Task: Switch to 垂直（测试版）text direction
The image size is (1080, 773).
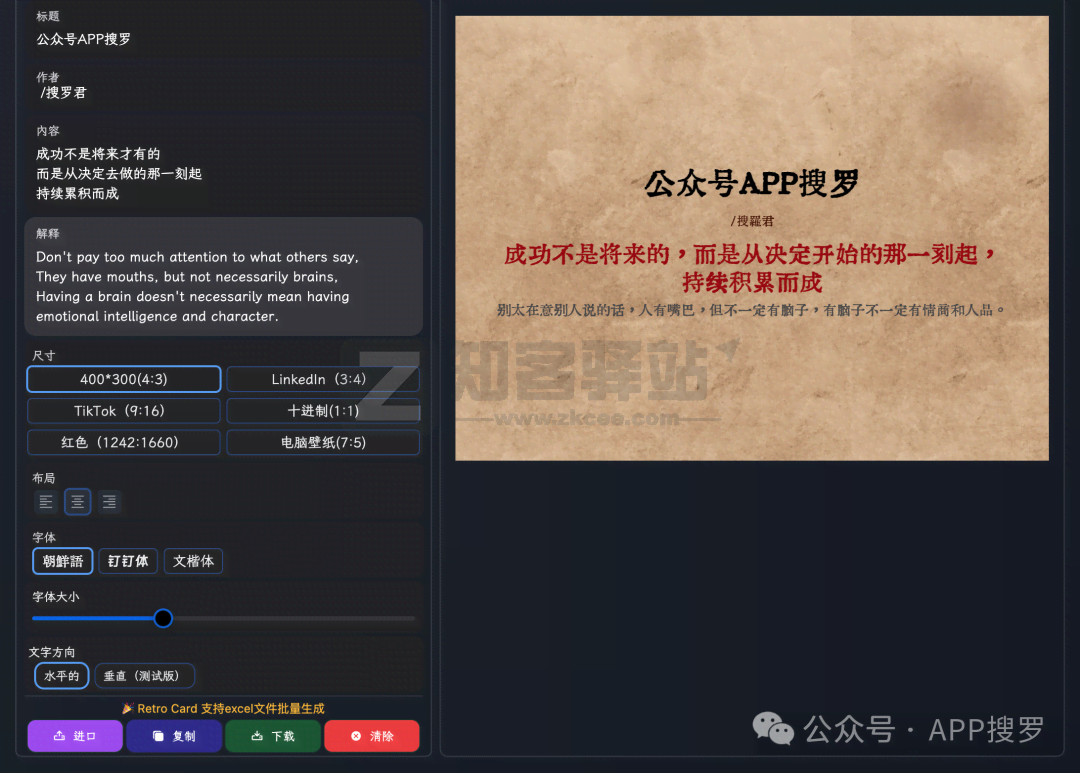Action: 144,675
